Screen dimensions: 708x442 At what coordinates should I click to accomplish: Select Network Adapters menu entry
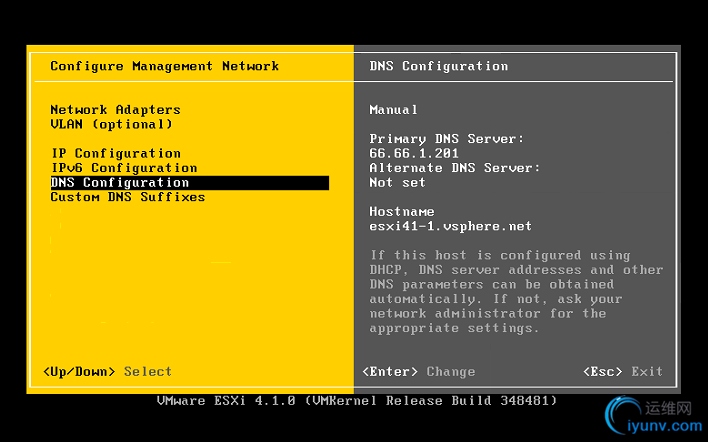coord(115,110)
